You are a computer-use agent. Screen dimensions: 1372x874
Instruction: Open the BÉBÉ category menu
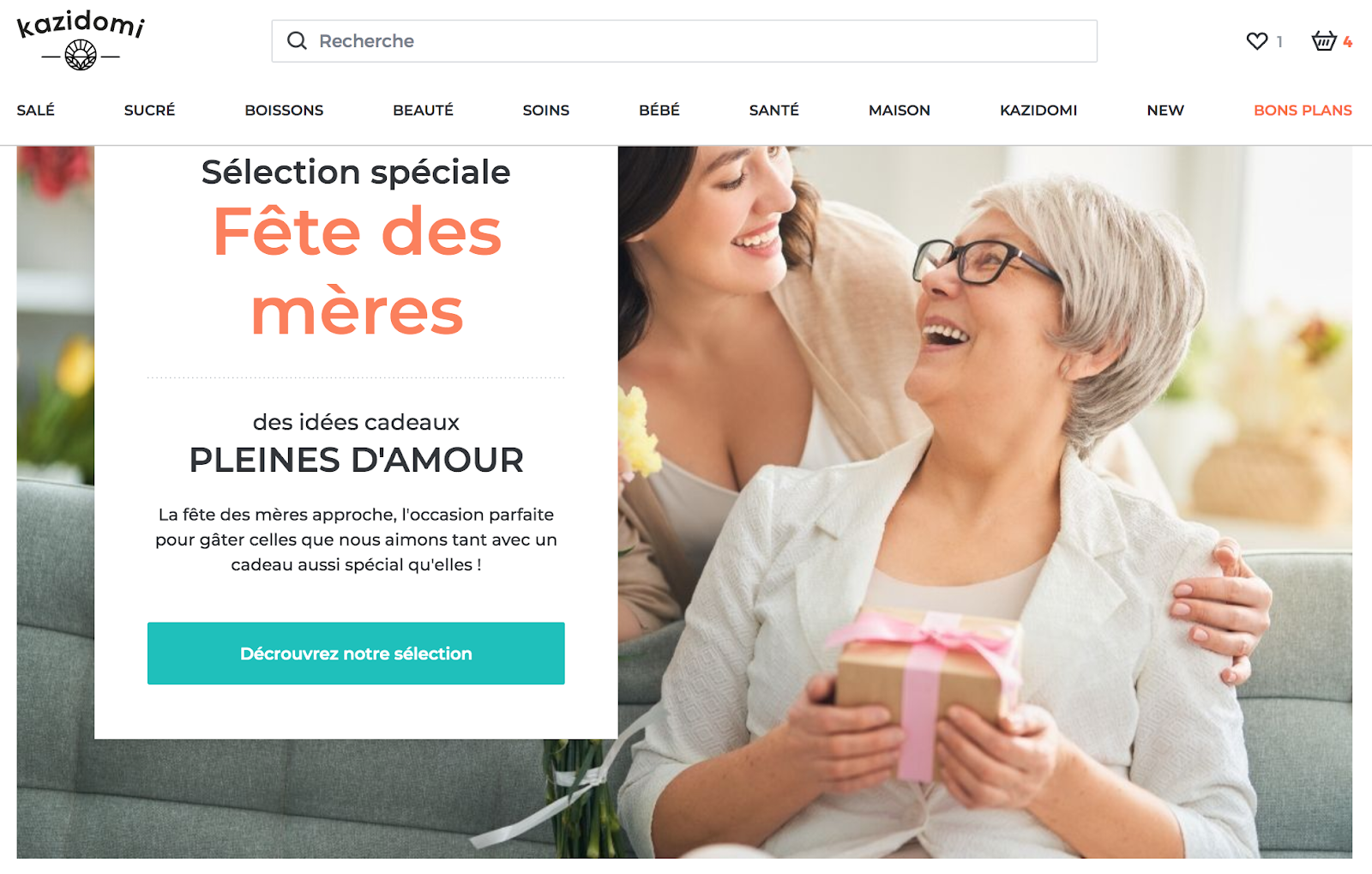point(659,110)
